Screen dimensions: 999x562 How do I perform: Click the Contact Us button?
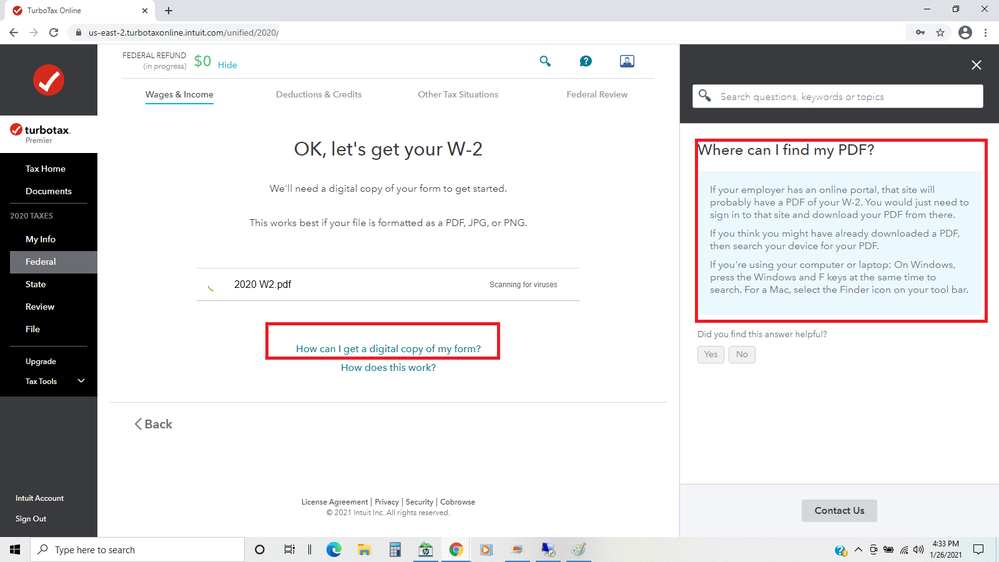point(839,510)
